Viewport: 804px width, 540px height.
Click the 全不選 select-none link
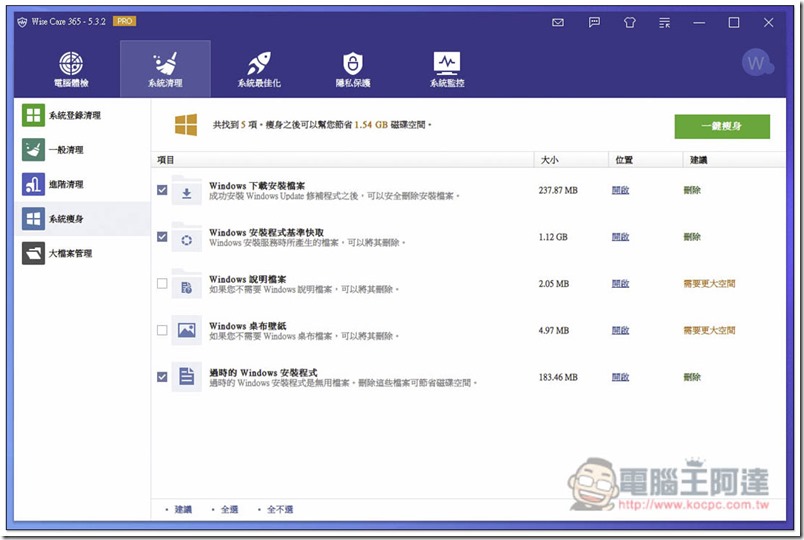coord(280,509)
